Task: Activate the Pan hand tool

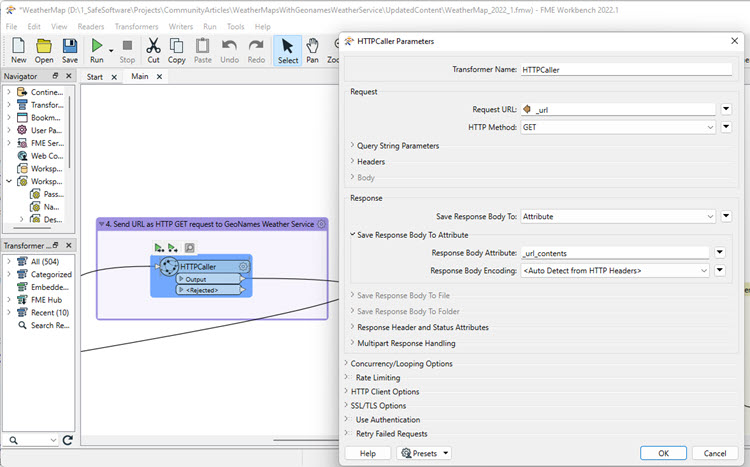Action: coord(312,50)
